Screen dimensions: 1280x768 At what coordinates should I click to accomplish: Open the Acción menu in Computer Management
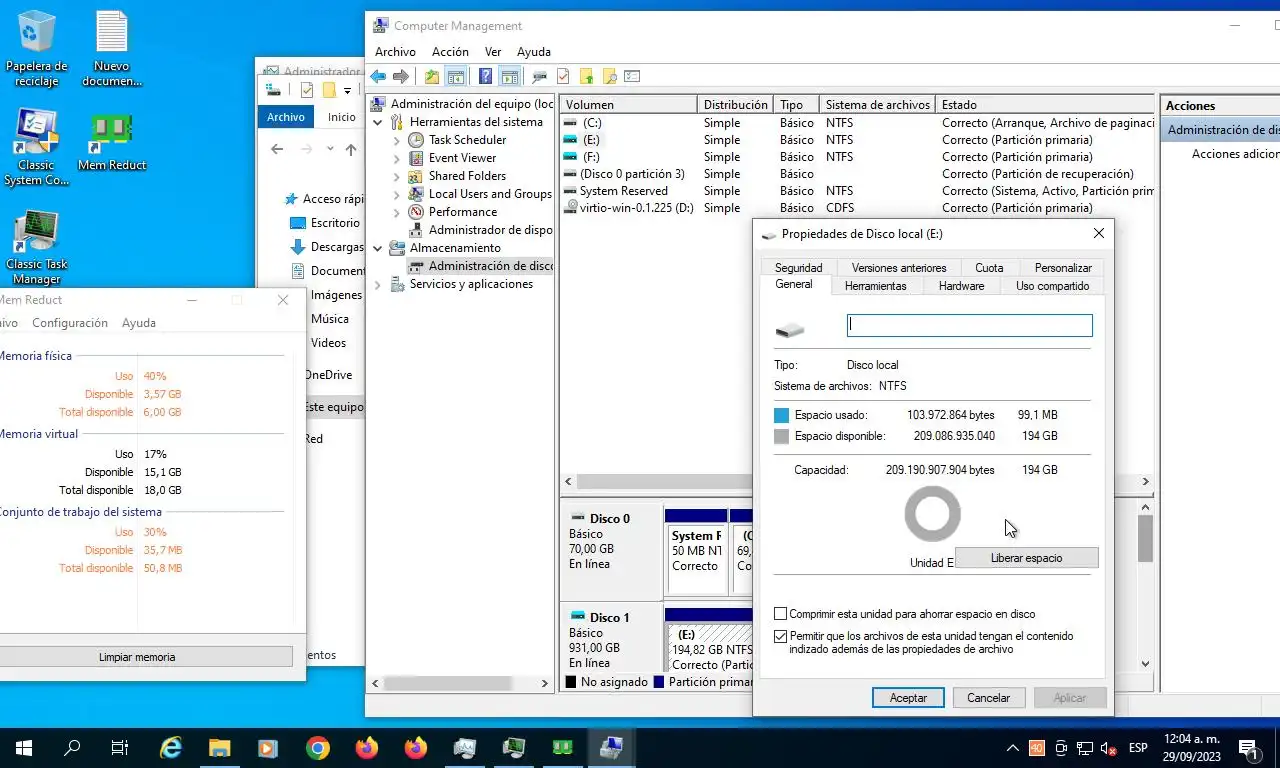coord(450,52)
